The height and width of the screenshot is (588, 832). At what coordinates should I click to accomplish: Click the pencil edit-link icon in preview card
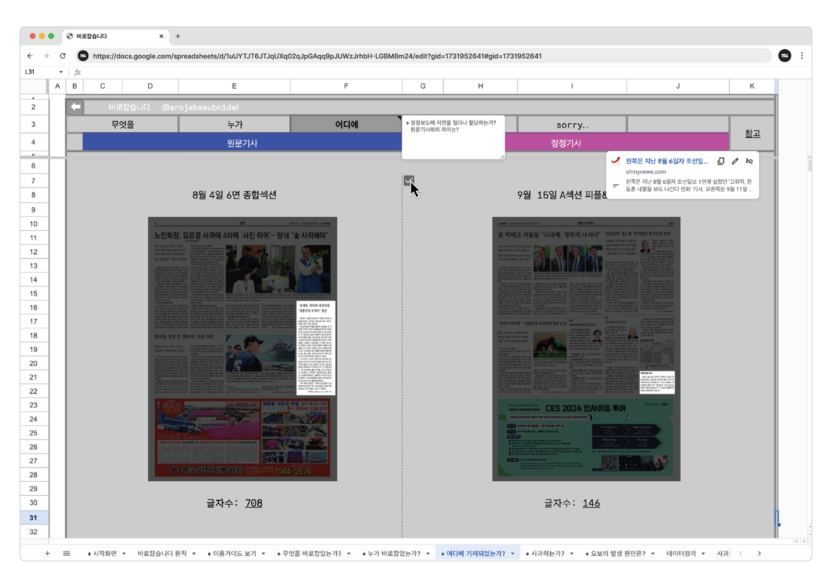[x=735, y=161]
